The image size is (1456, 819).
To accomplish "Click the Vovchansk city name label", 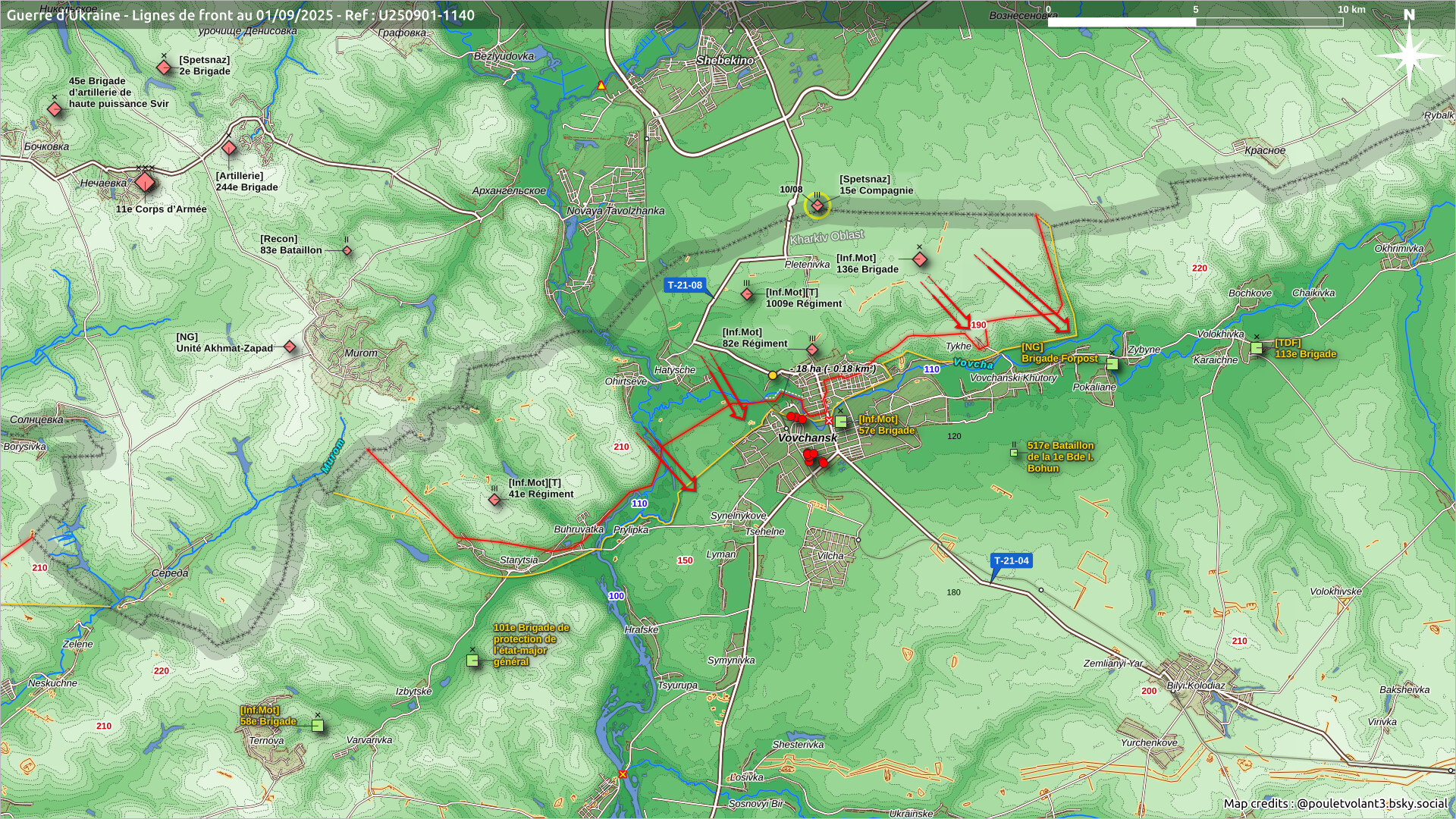I will tap(808, 438).
